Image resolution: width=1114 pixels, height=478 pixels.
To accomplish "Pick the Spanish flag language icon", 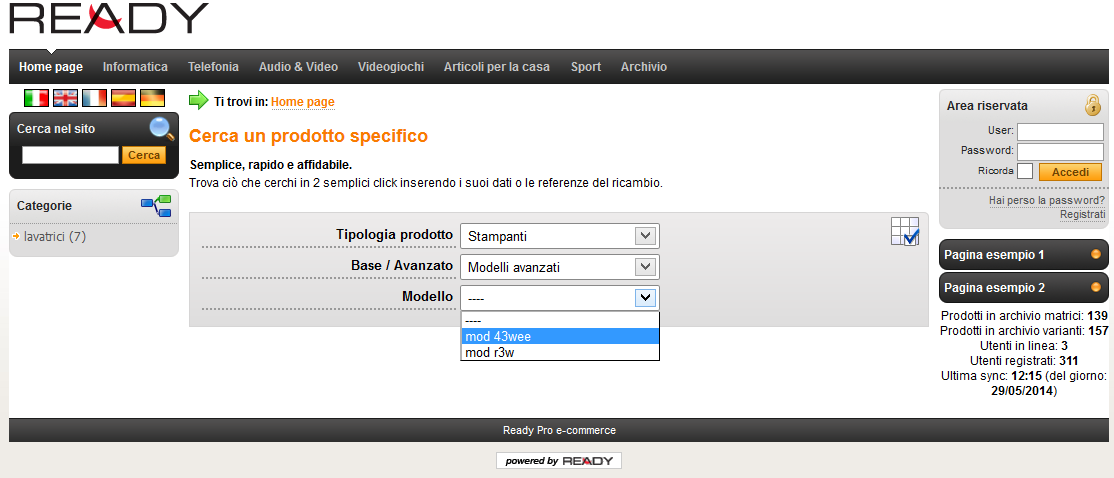I will click(x=124, y=98).
